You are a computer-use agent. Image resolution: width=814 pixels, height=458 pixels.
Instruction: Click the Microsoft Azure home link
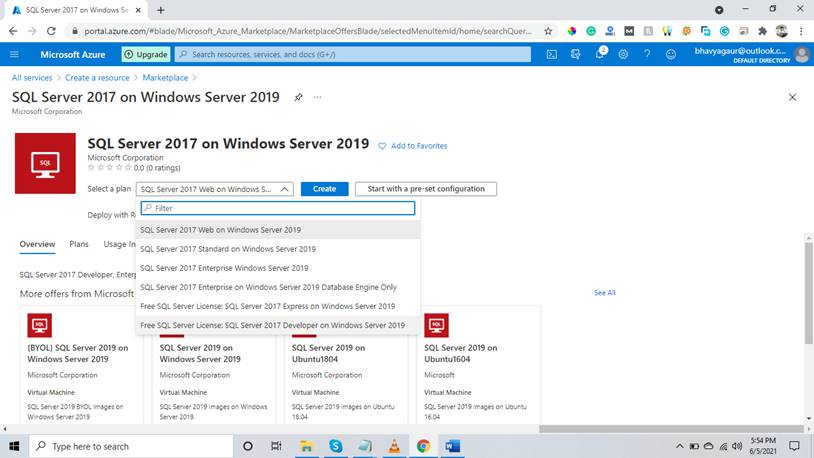tap(73, 54)
